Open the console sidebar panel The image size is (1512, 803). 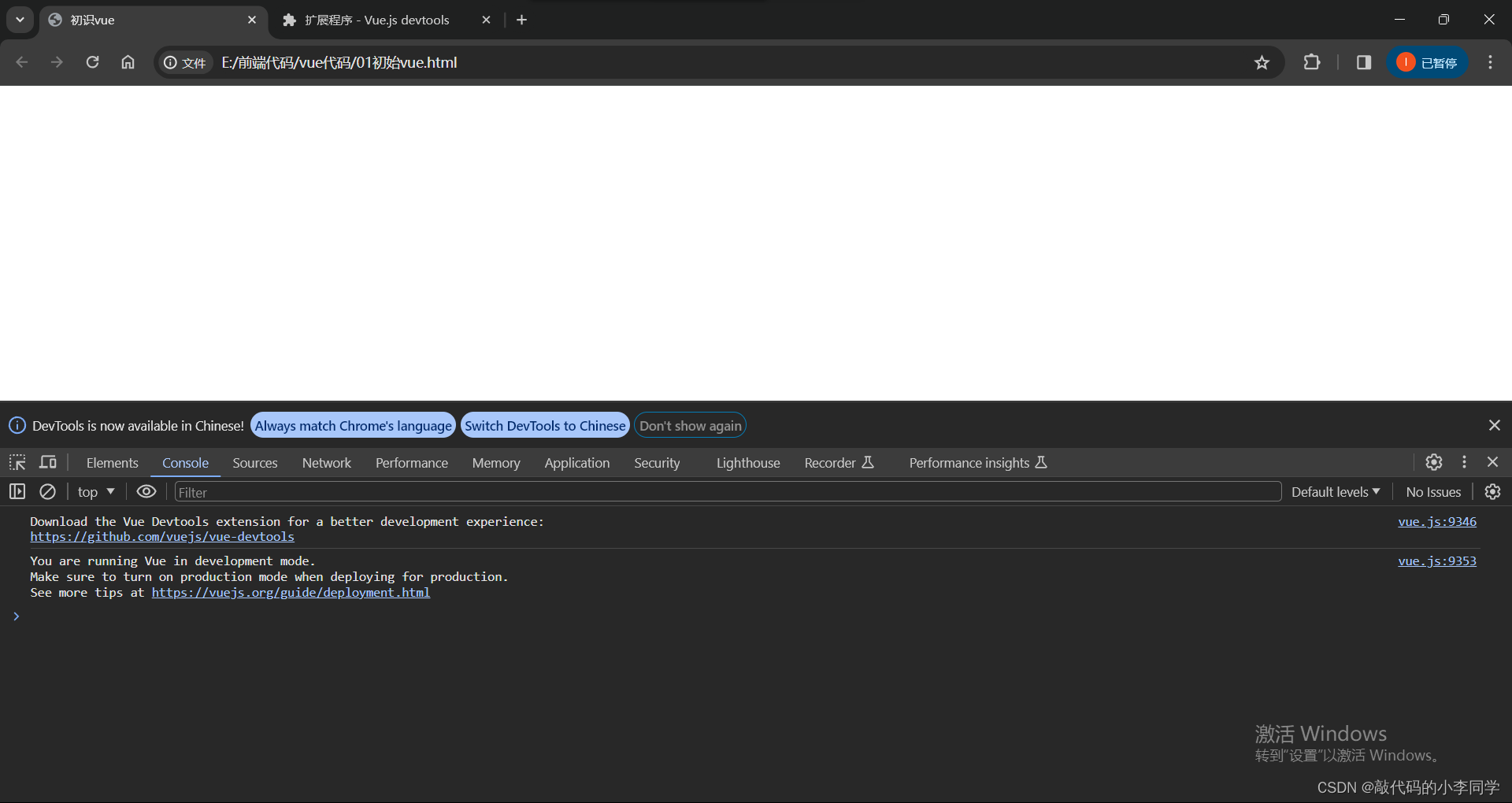click(x=17, y=491)
